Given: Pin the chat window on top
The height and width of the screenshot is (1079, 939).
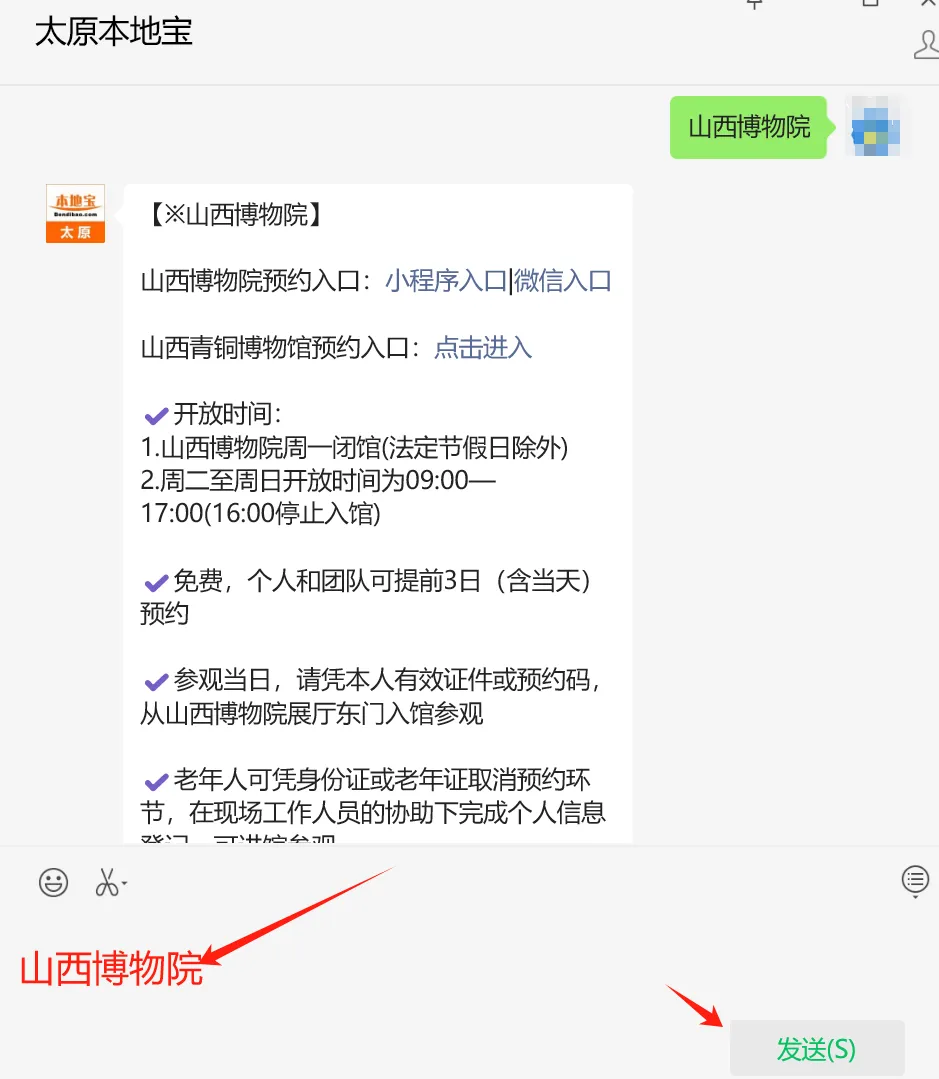Looking at the screenshot, I should click(755, 4).
